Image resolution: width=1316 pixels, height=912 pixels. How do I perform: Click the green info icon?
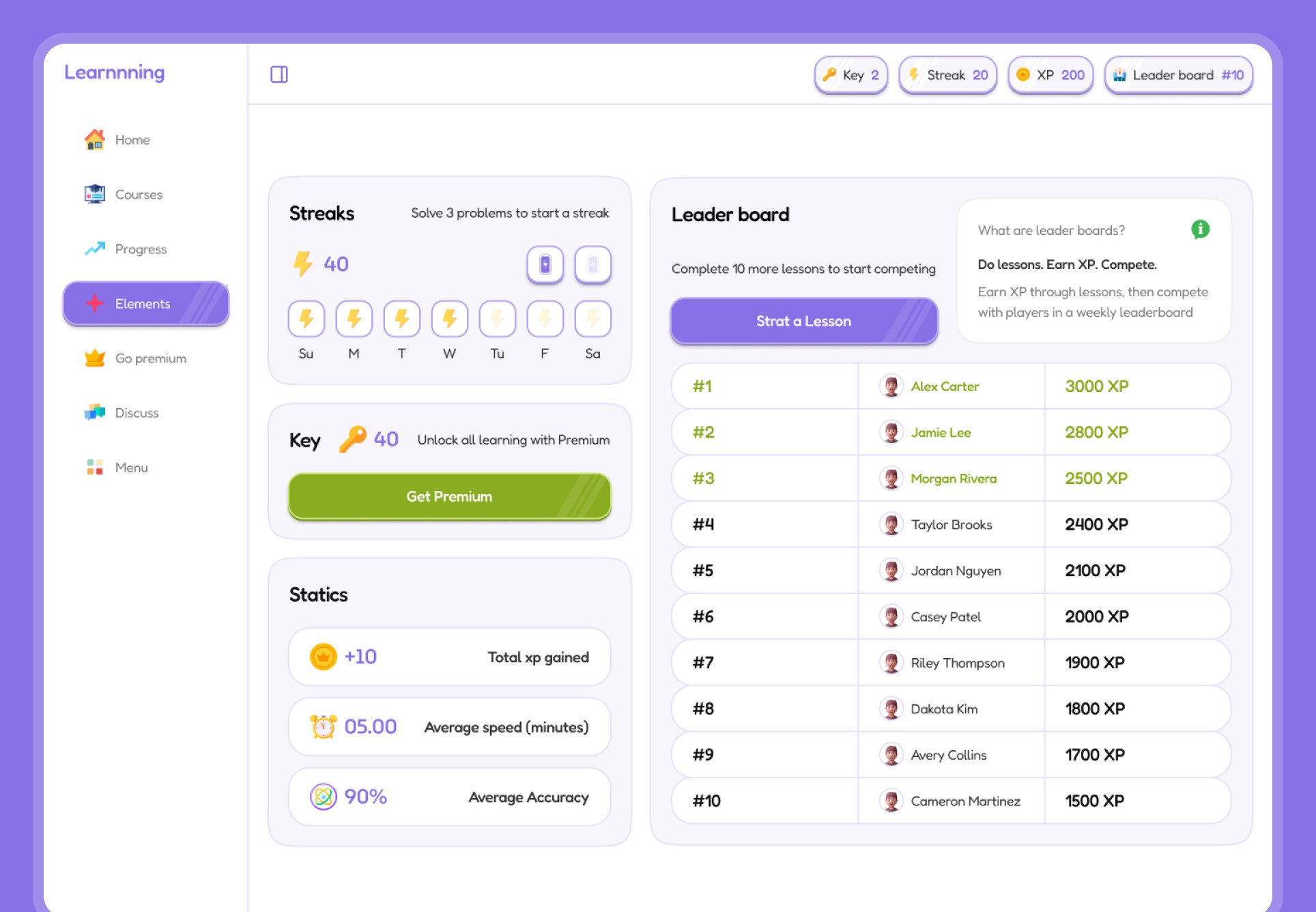(1200, 229)
